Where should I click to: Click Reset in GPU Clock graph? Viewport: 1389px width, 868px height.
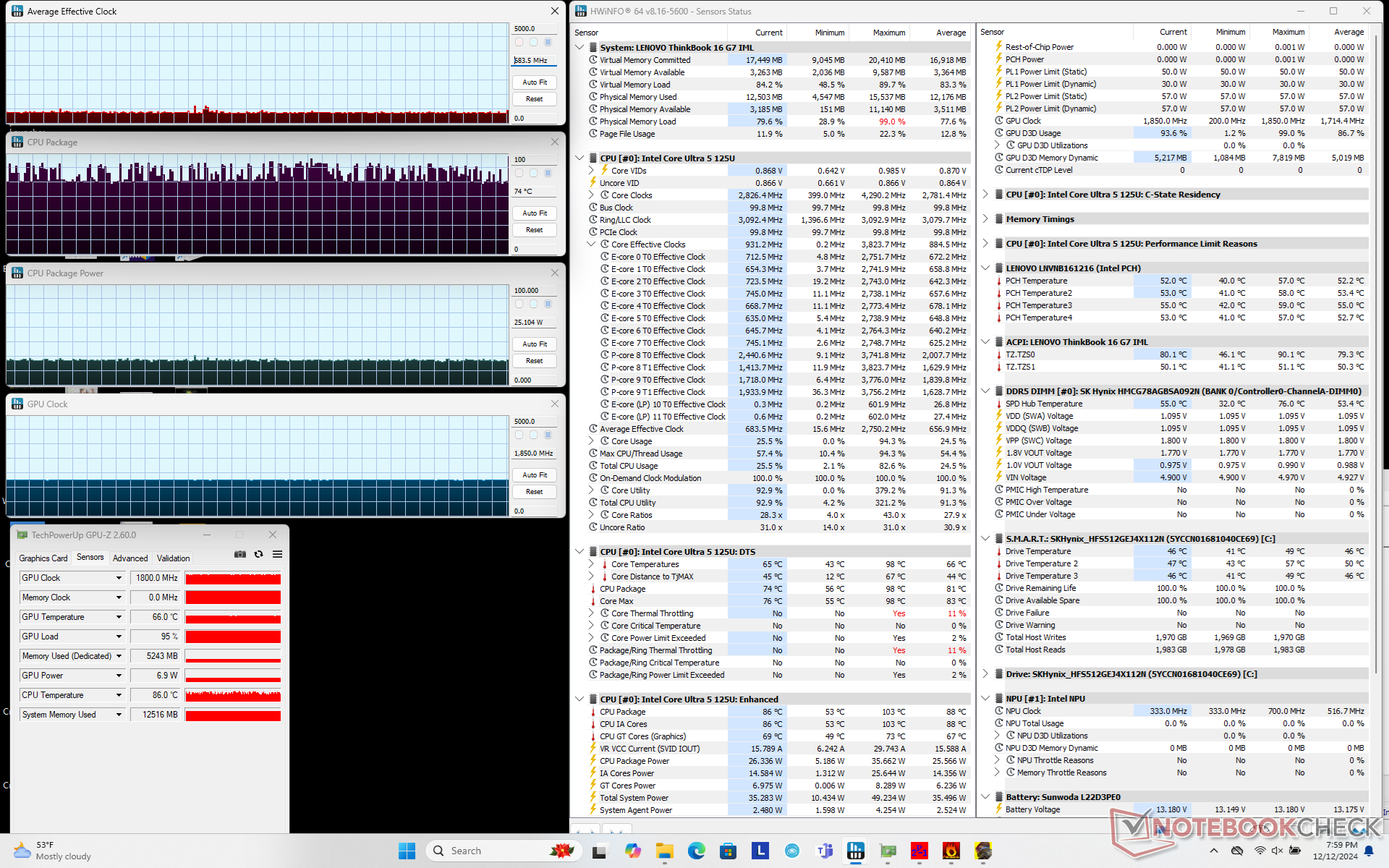pos(535,492)
